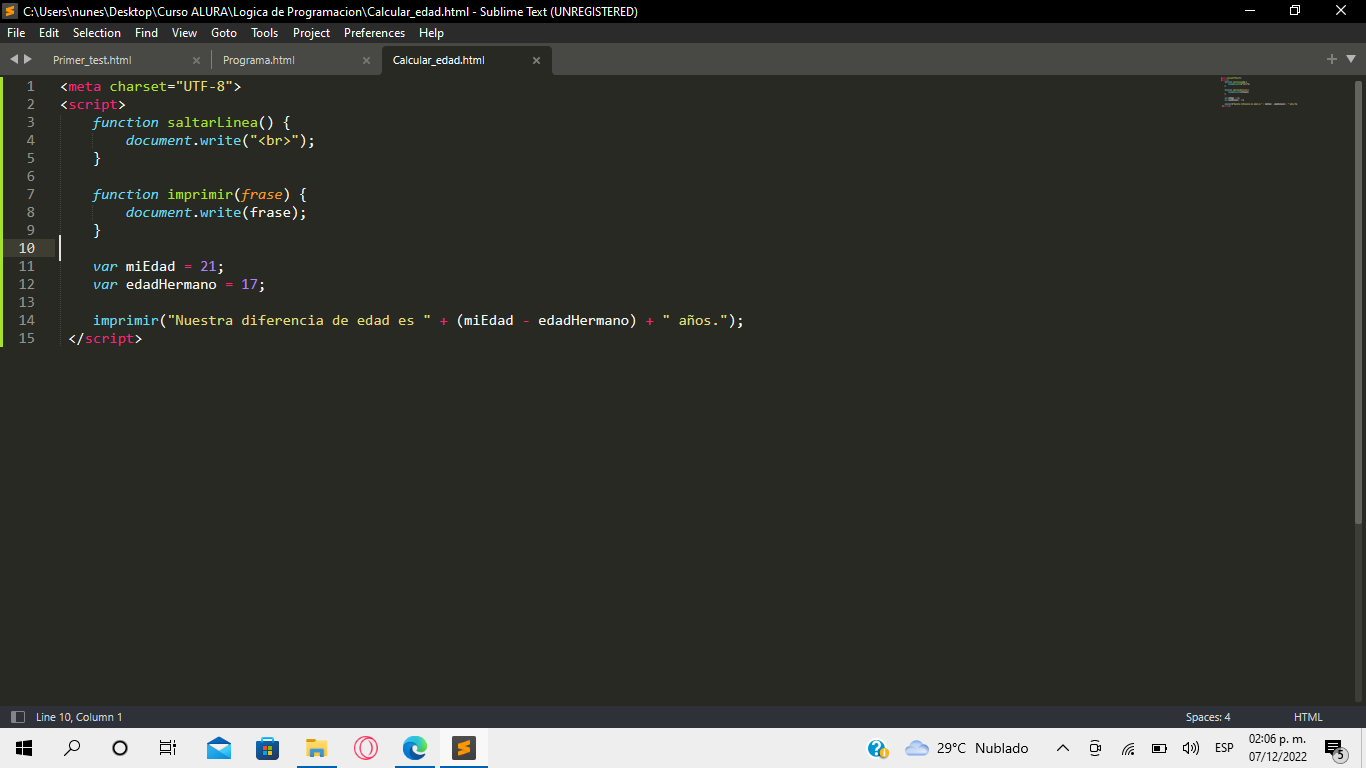Launch Opera browser from taskbar
The image size is (1366, 768).
[366, 748]
